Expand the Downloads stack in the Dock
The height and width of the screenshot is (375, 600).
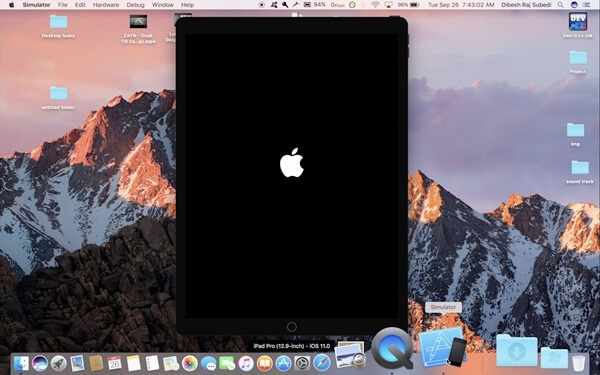coord(517,350)
